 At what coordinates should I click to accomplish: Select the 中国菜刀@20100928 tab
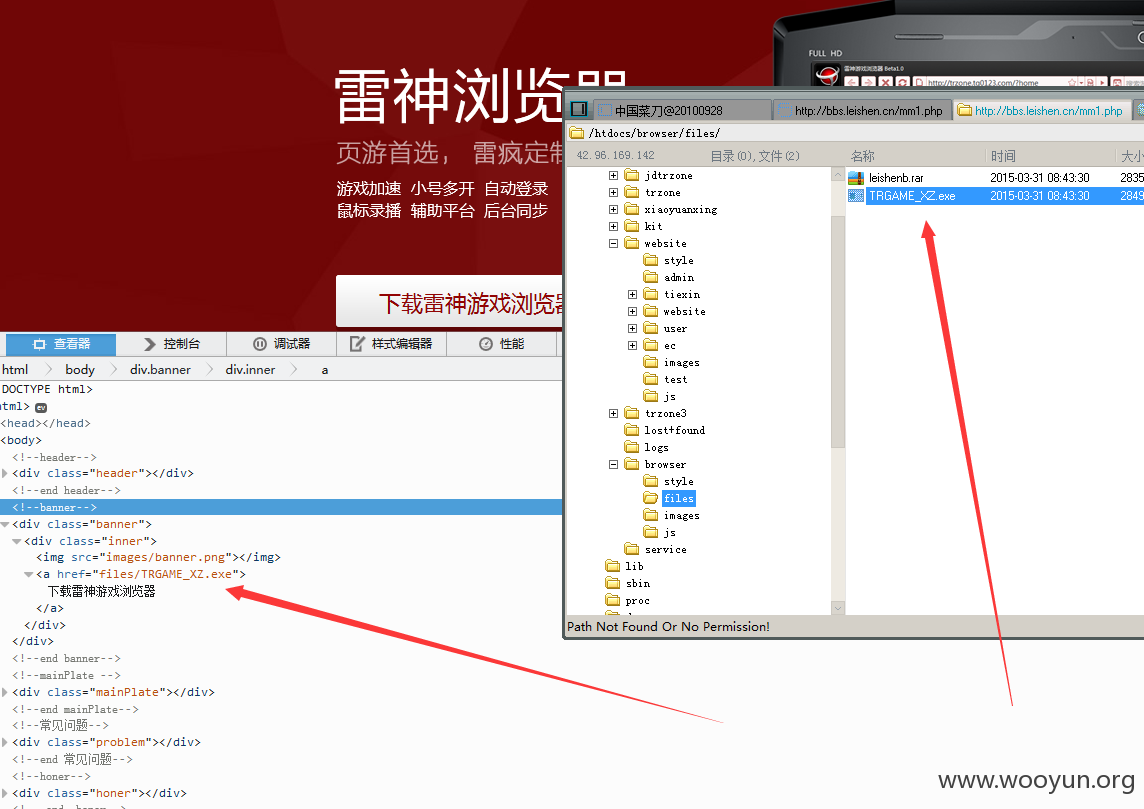pyautogui.click(x=681, y=110)
